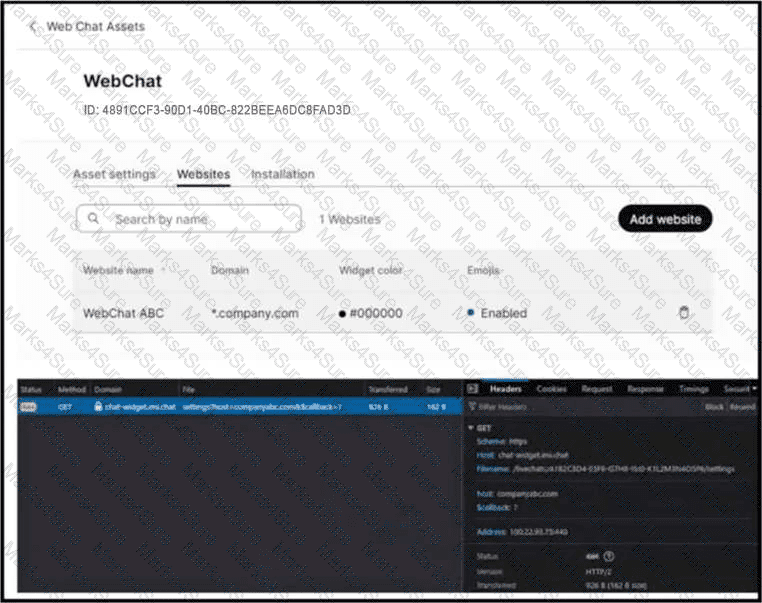Screen dimensions: 762x603
Task: Open the Installation tab
Action: [282, 174]
